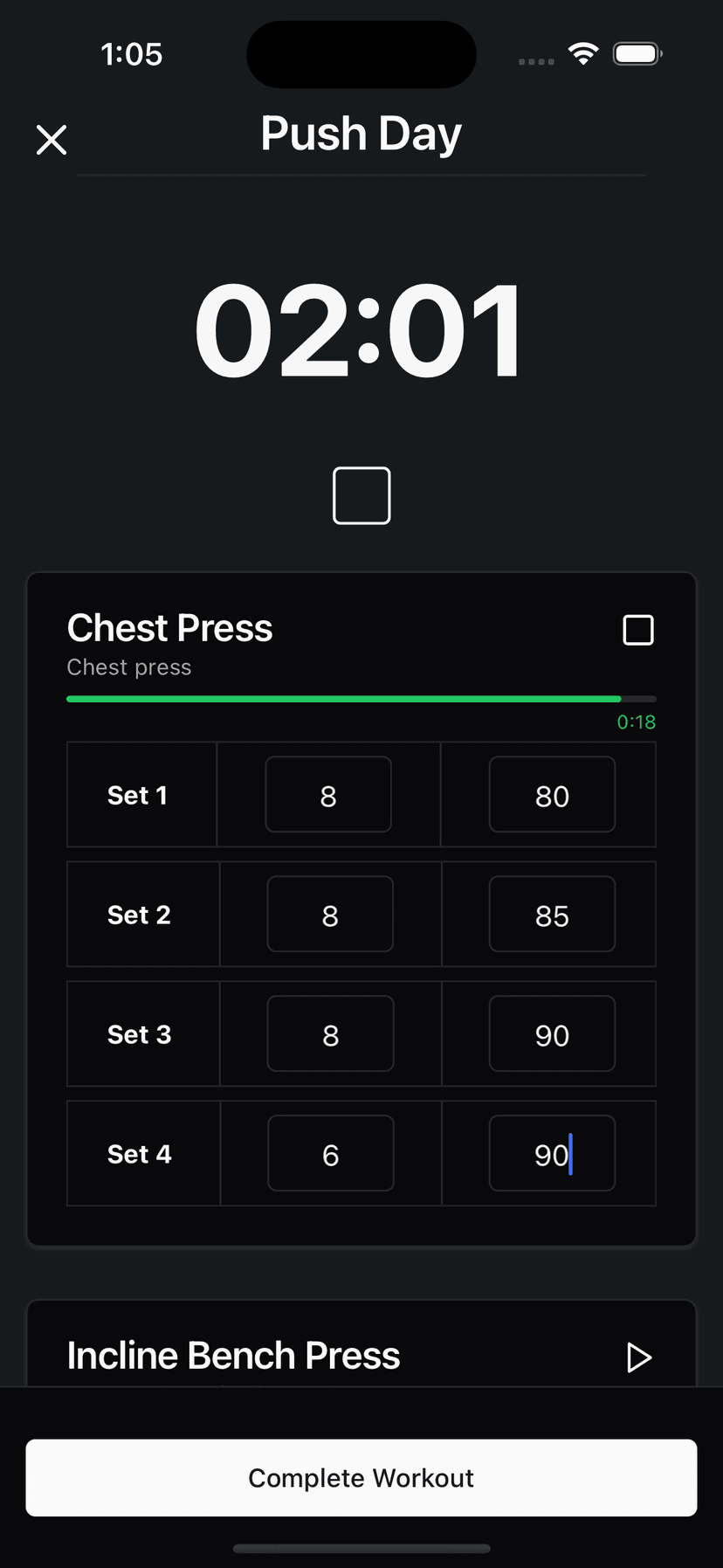Close the Push Day workout screen
Viewport: 723px width, 1568px height.
52,140
